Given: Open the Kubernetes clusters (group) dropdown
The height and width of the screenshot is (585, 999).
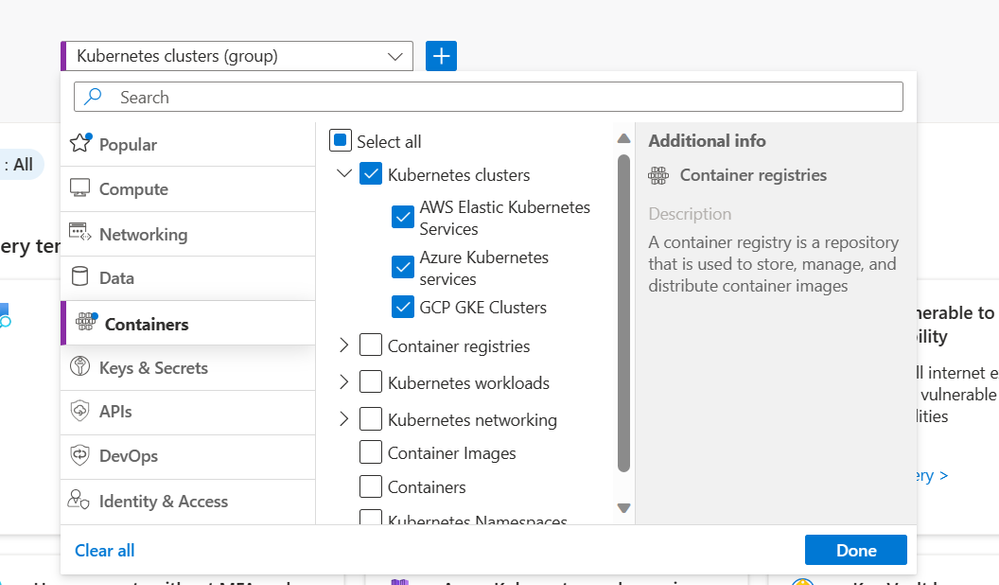Looking at the screenshot, I should [x=237, y=56].
